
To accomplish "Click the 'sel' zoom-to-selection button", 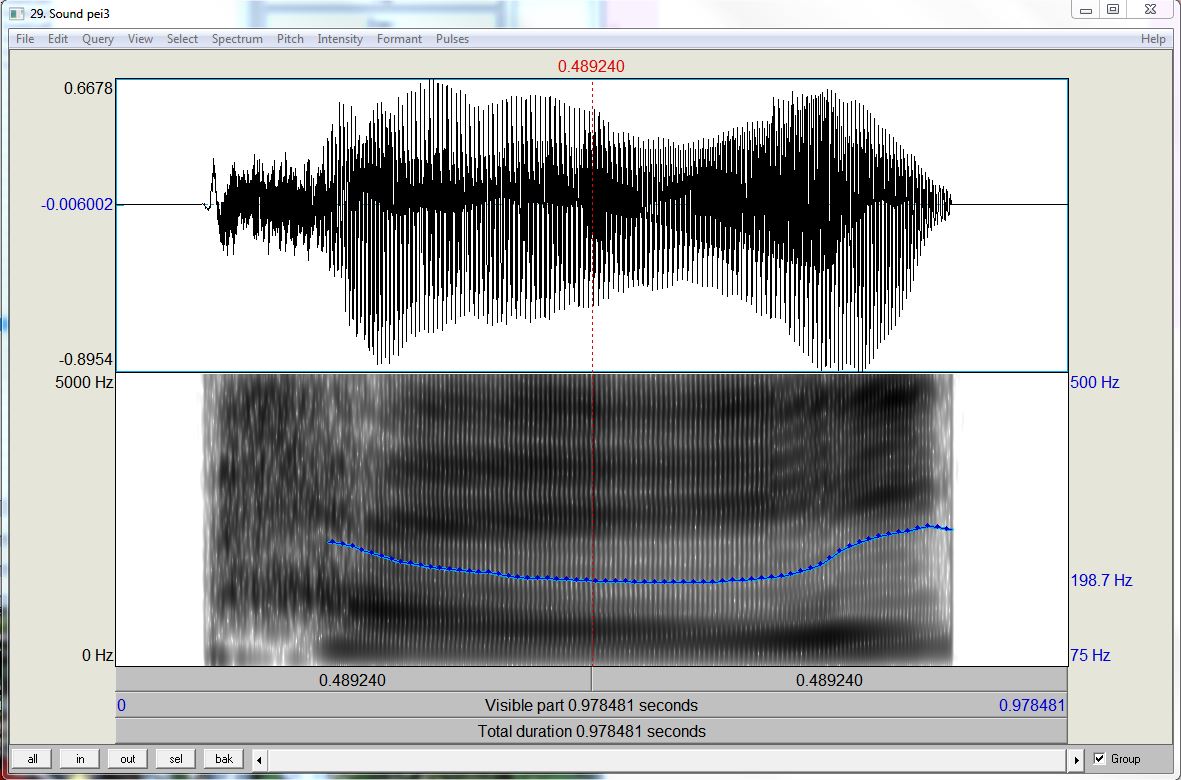I will (175, 759).
